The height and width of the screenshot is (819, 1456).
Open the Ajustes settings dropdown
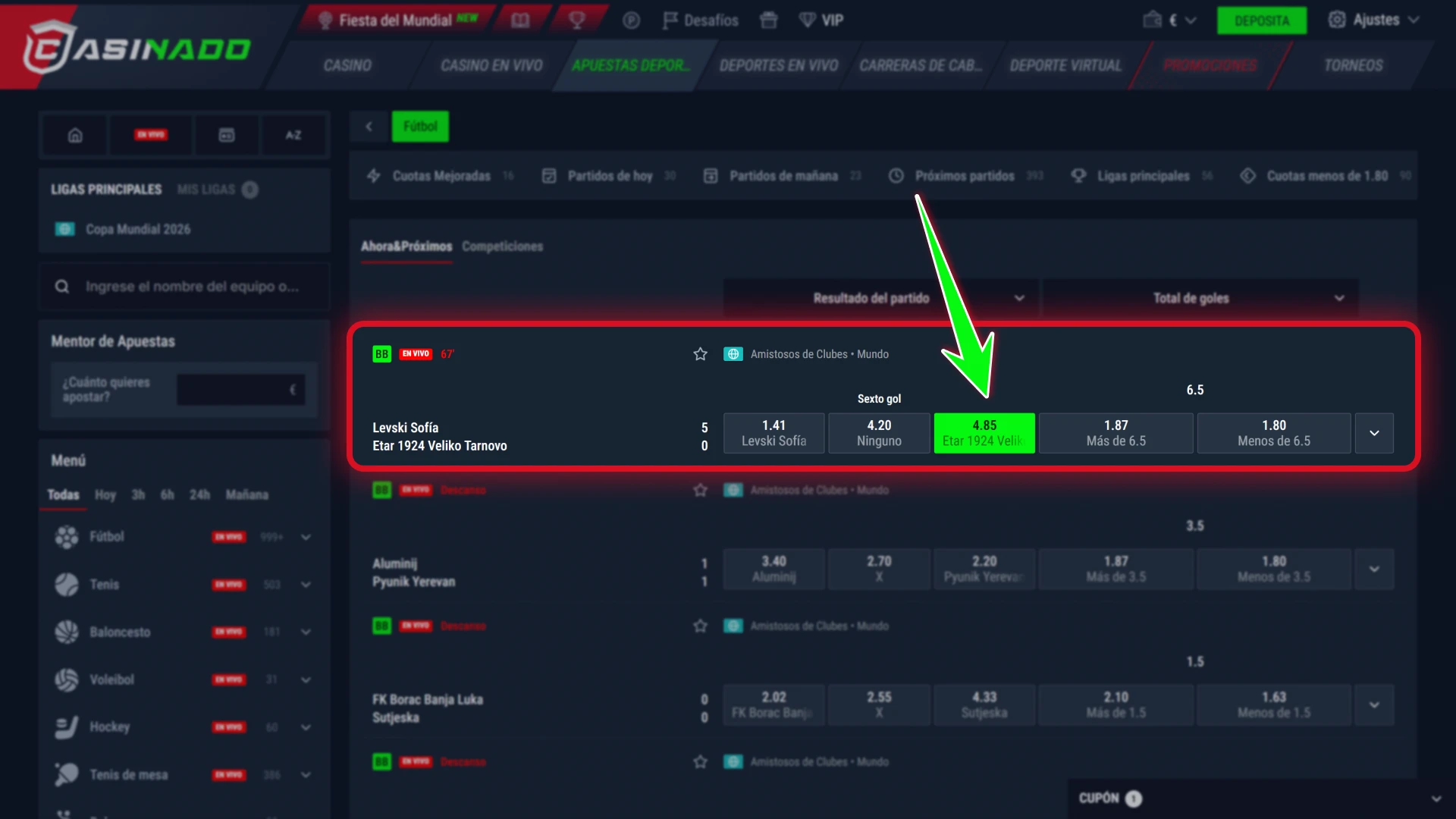pos(1374,20)
